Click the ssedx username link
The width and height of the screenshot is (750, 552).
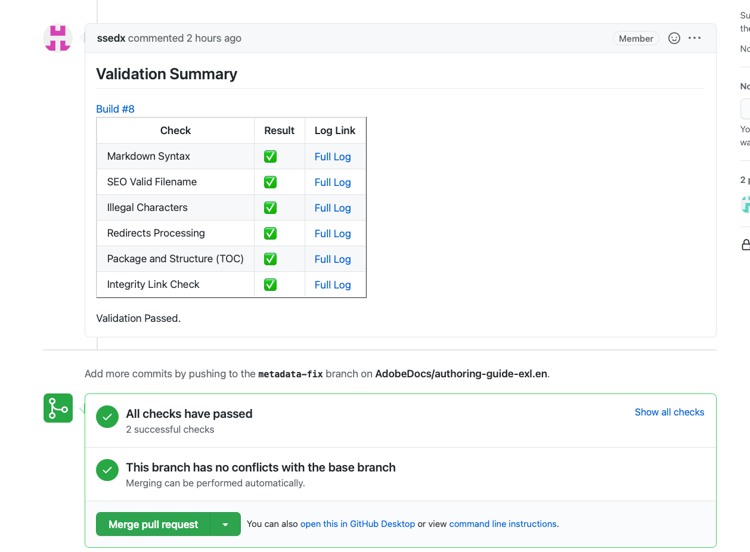click(x=111, y=38)
